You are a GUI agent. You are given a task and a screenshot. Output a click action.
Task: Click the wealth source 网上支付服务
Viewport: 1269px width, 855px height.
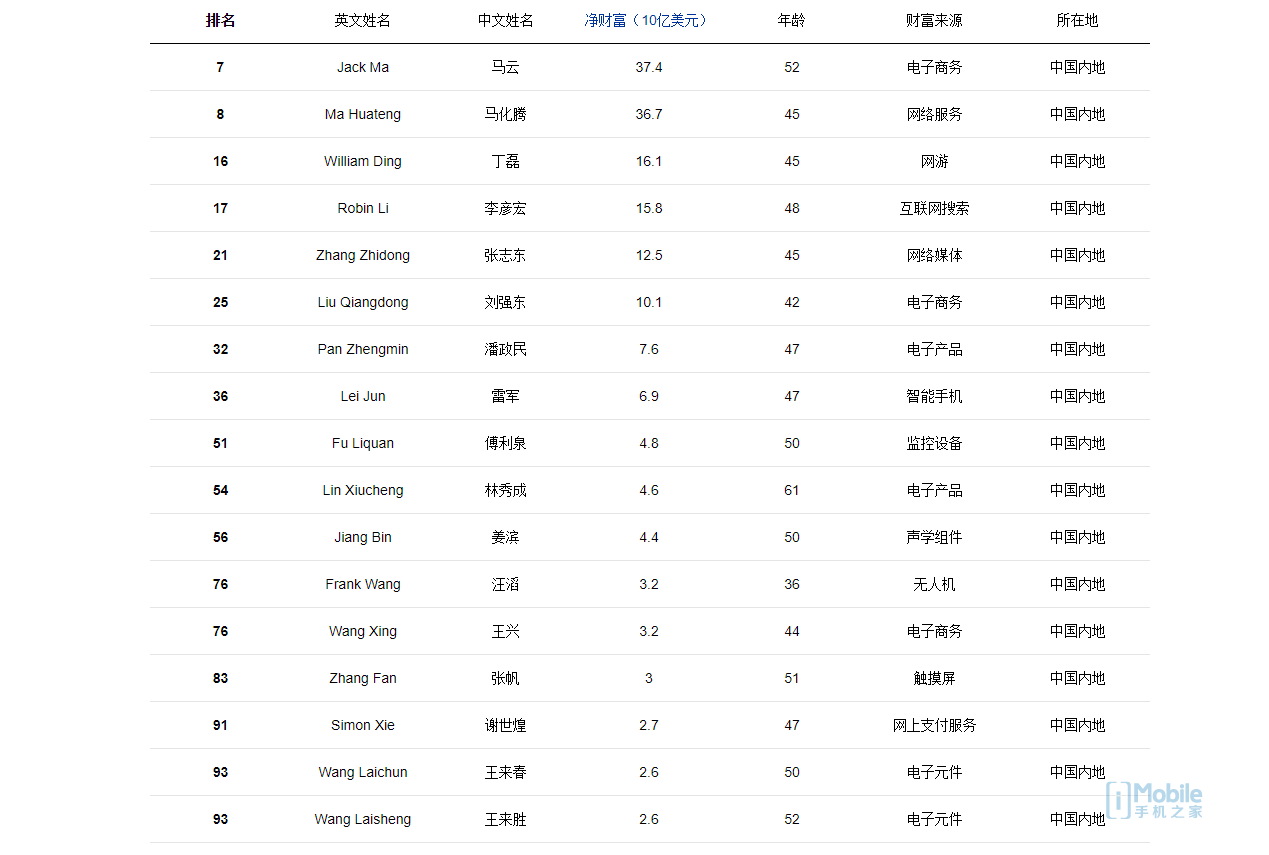coord(934,725)
